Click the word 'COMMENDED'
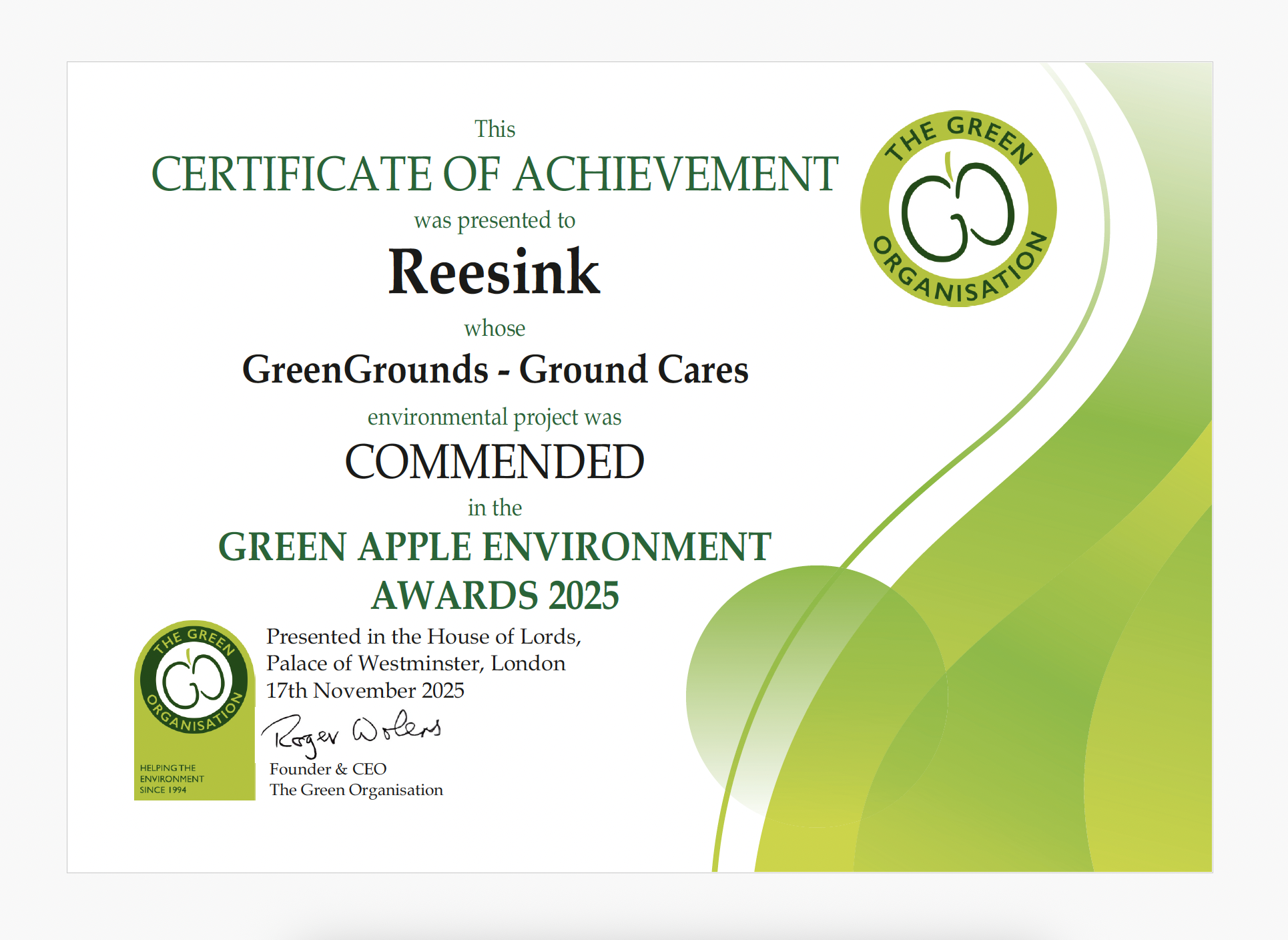The height and width of the screenshot is (940, 1288). pos(494,462)
